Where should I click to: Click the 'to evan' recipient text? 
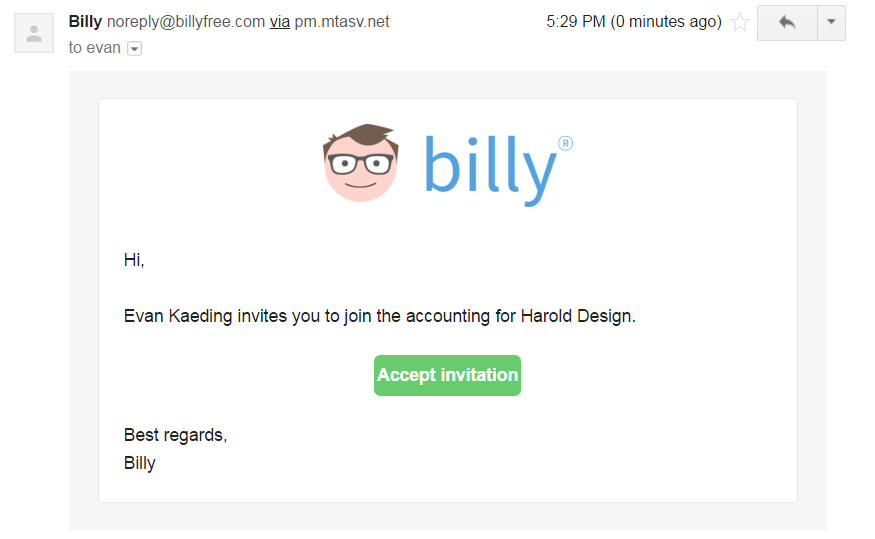click(x=94, y=48)
